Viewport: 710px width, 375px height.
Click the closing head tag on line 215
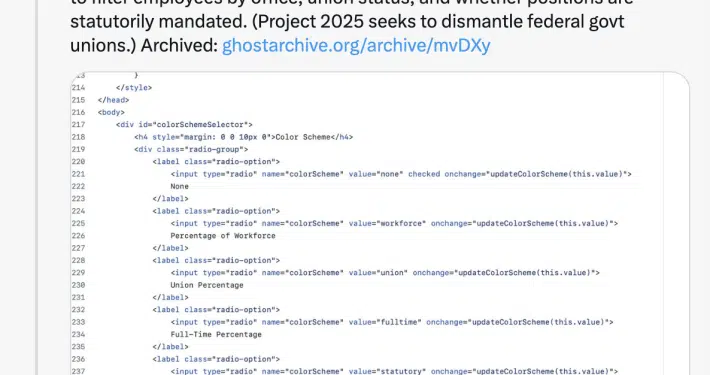[x=113, y=100]
